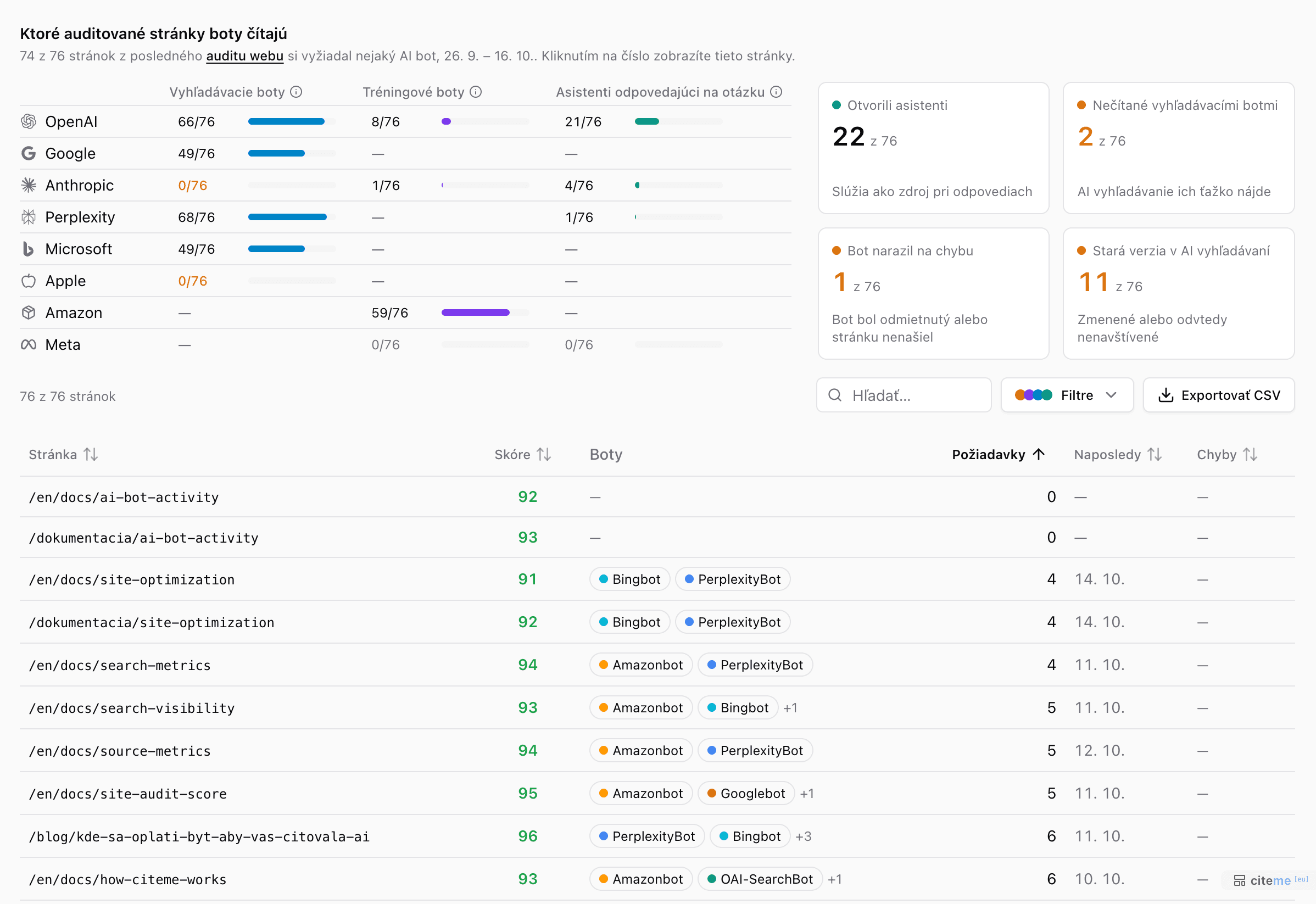The image size is (1316, 904).
Task: Click Amazon training bots purple bar
Action: pos(475,313)
